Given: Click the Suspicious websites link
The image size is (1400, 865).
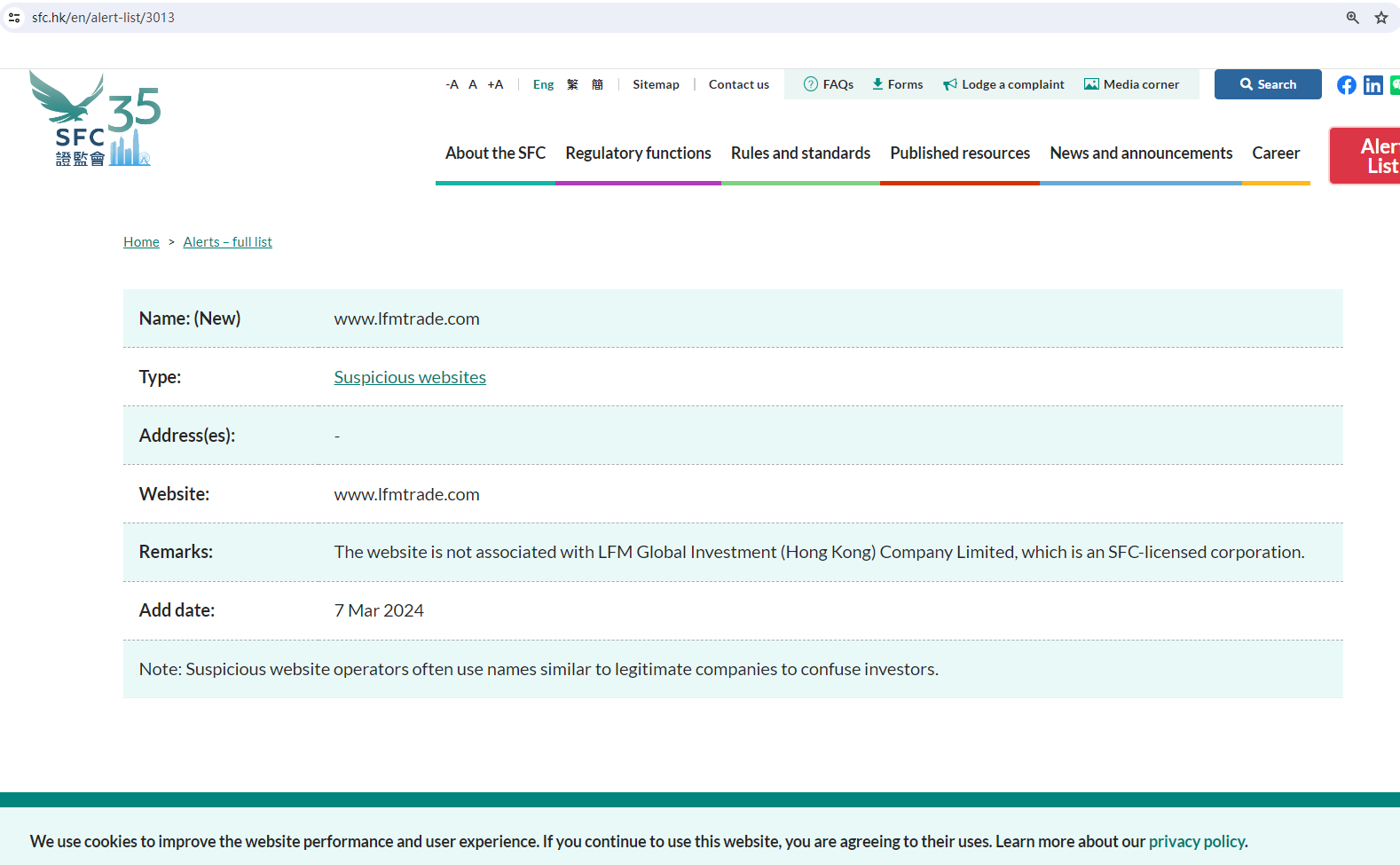Looking at the screenshot, I should coord(410,377).
